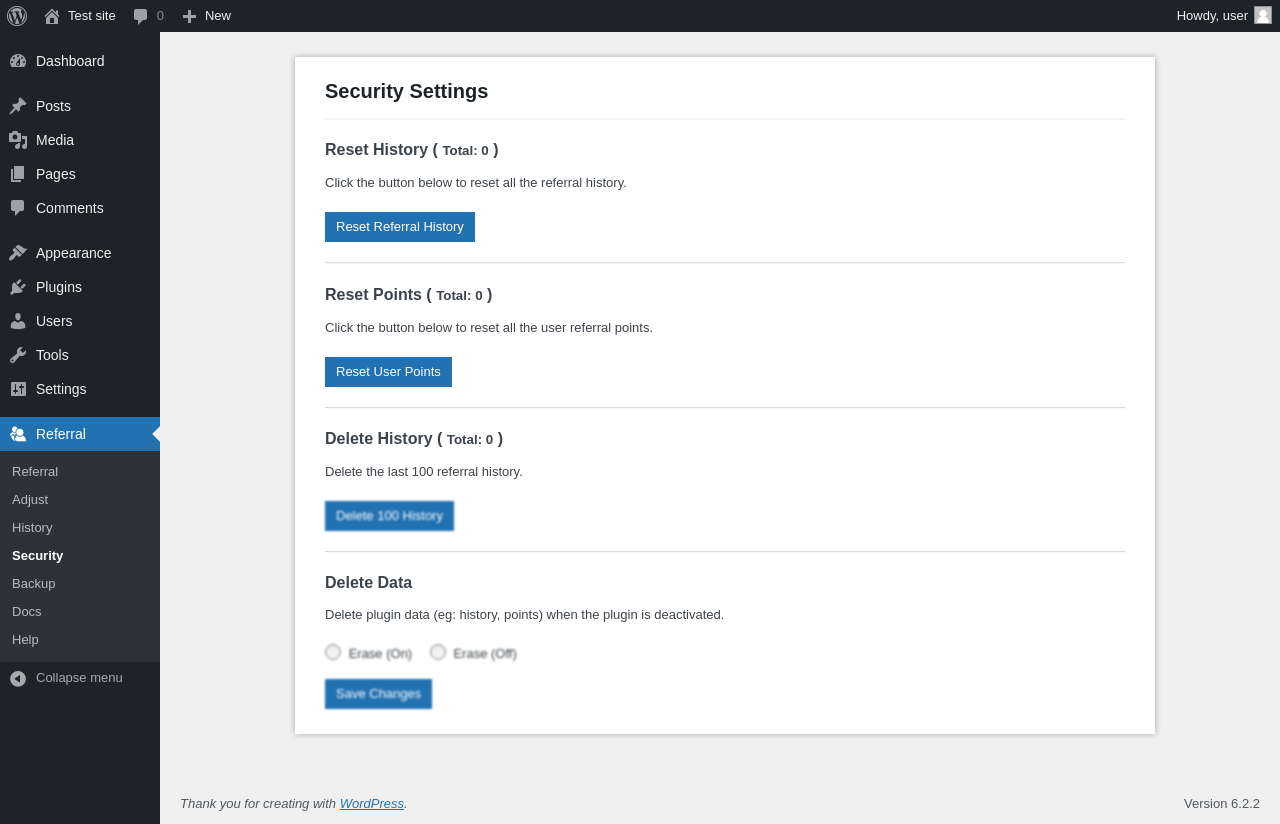Click the Comments icon in sidebar

[18, 208]
